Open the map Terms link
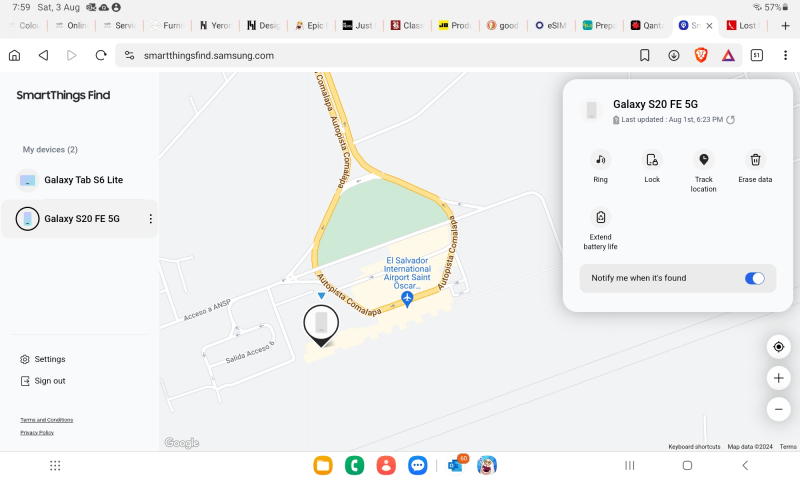Screen dimensions: 800x480 click(x=788, y=446)
